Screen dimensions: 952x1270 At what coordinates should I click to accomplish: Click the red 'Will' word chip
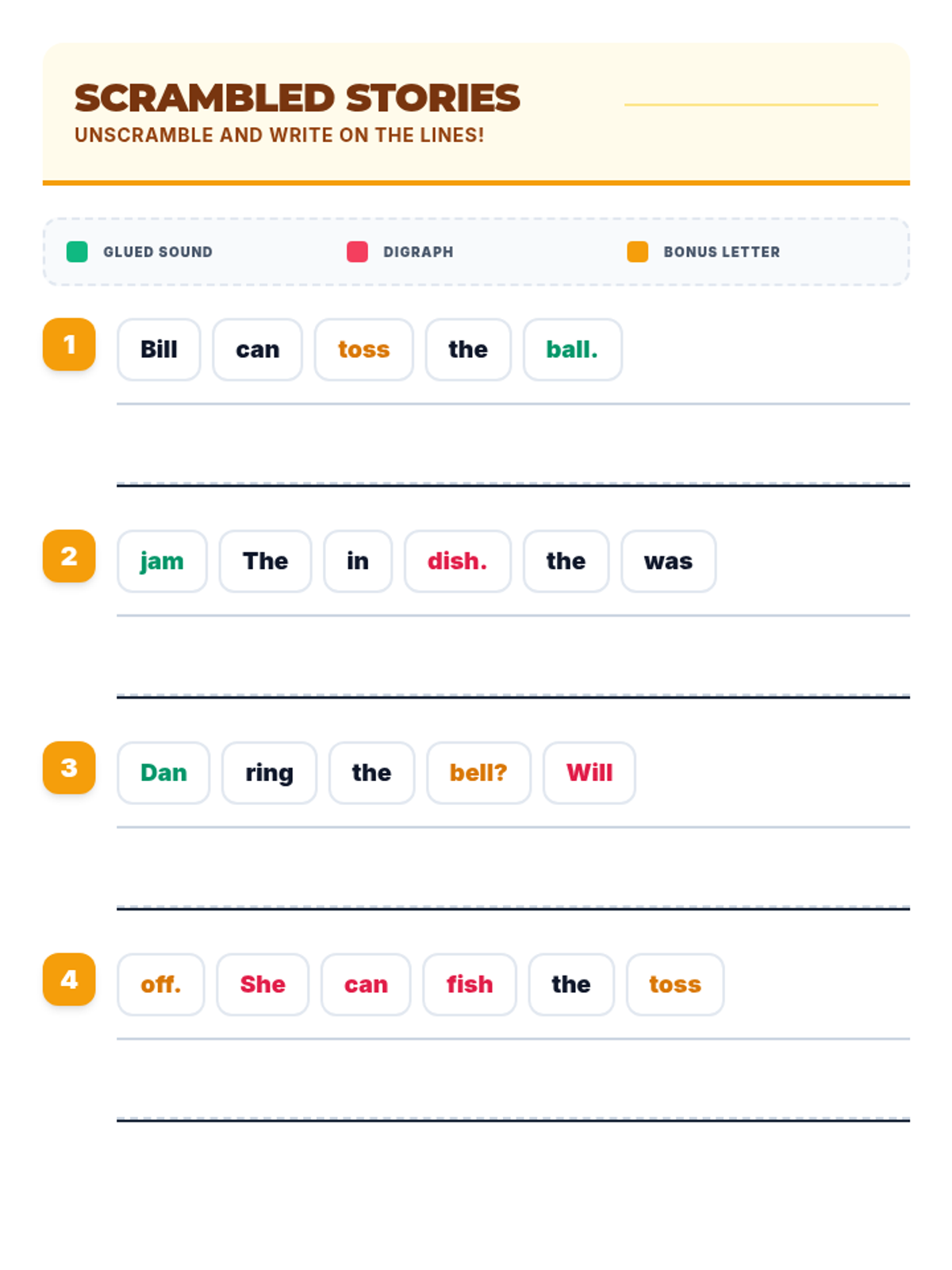click(589, 773)
